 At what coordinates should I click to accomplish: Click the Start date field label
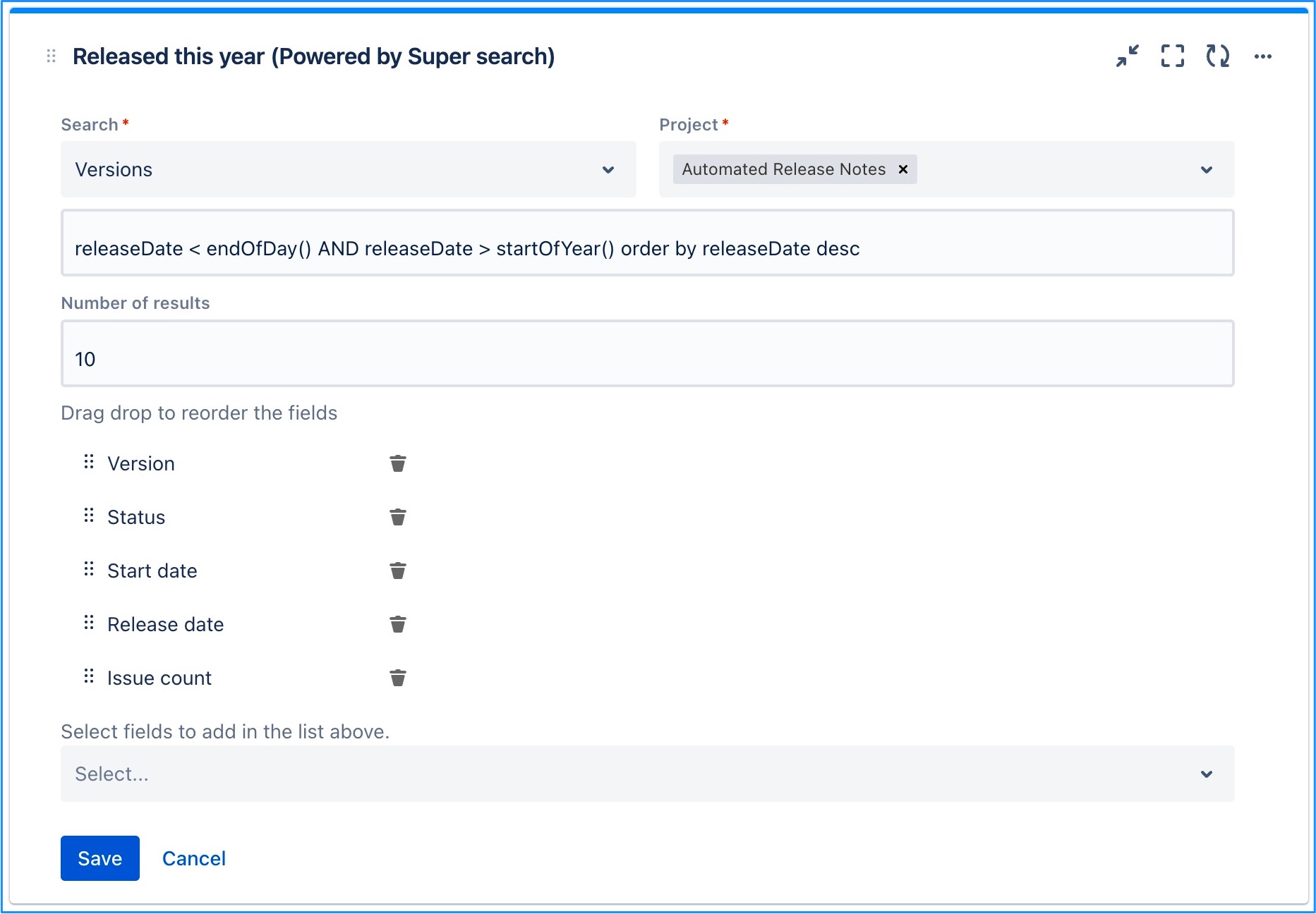[x=152, y=571]
